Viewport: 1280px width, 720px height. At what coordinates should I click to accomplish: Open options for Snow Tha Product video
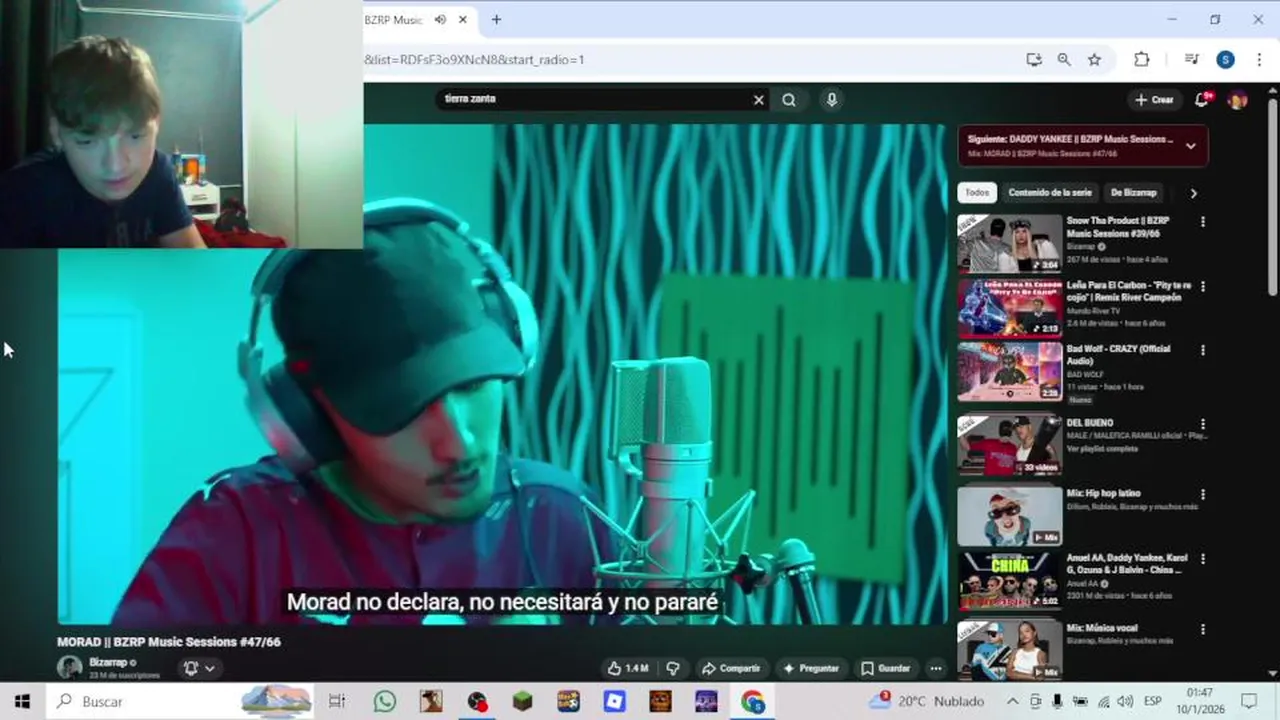[x=1202, y=222]
